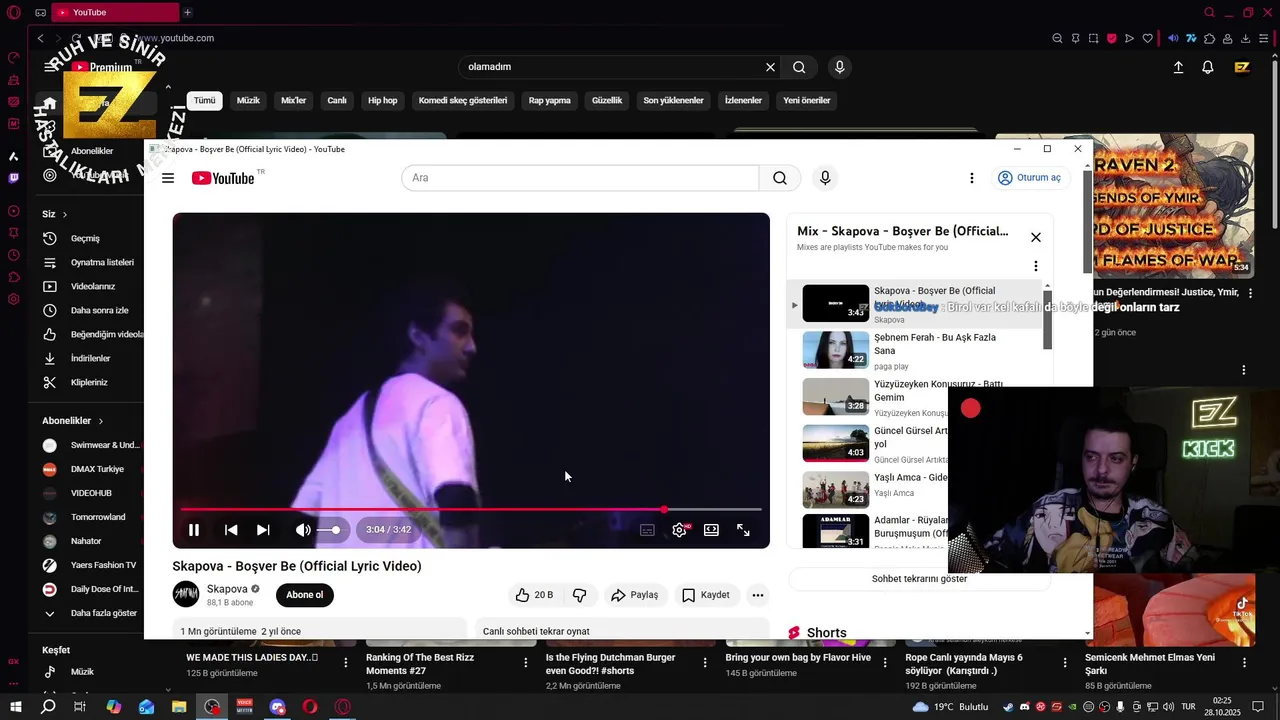Click 'Sohbet tekrarını göster' button
1280x720 pixels.
[919, 579]
